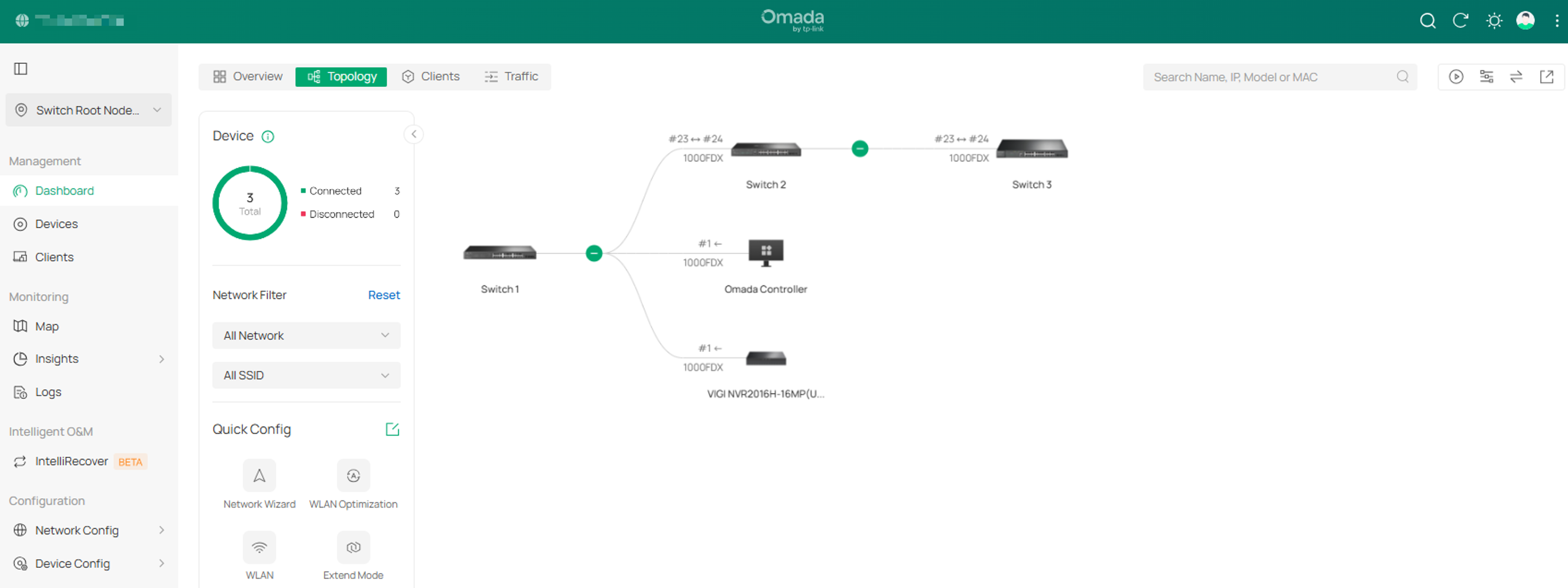Select the VIGI NVR2016H-16MP device node
This screenshot has height=588, width=1568.
coord(766,359)
